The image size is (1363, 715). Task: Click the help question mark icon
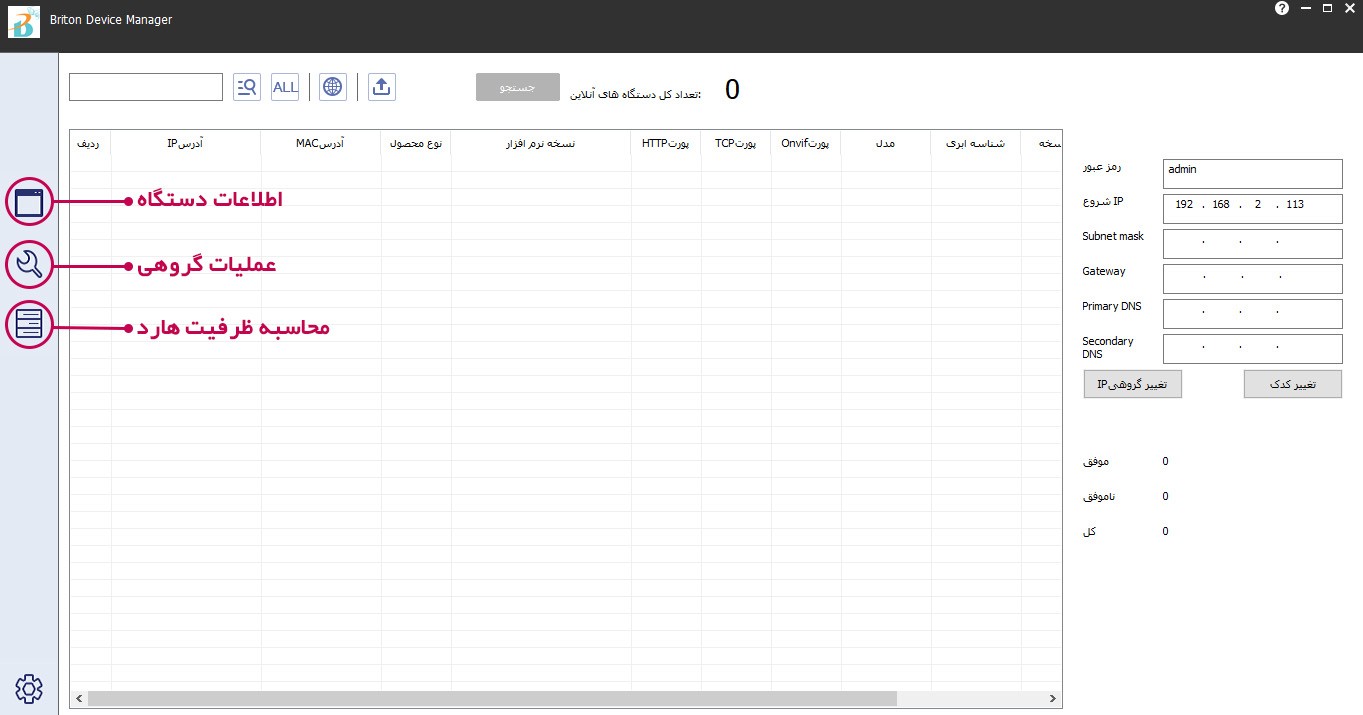1282,8
